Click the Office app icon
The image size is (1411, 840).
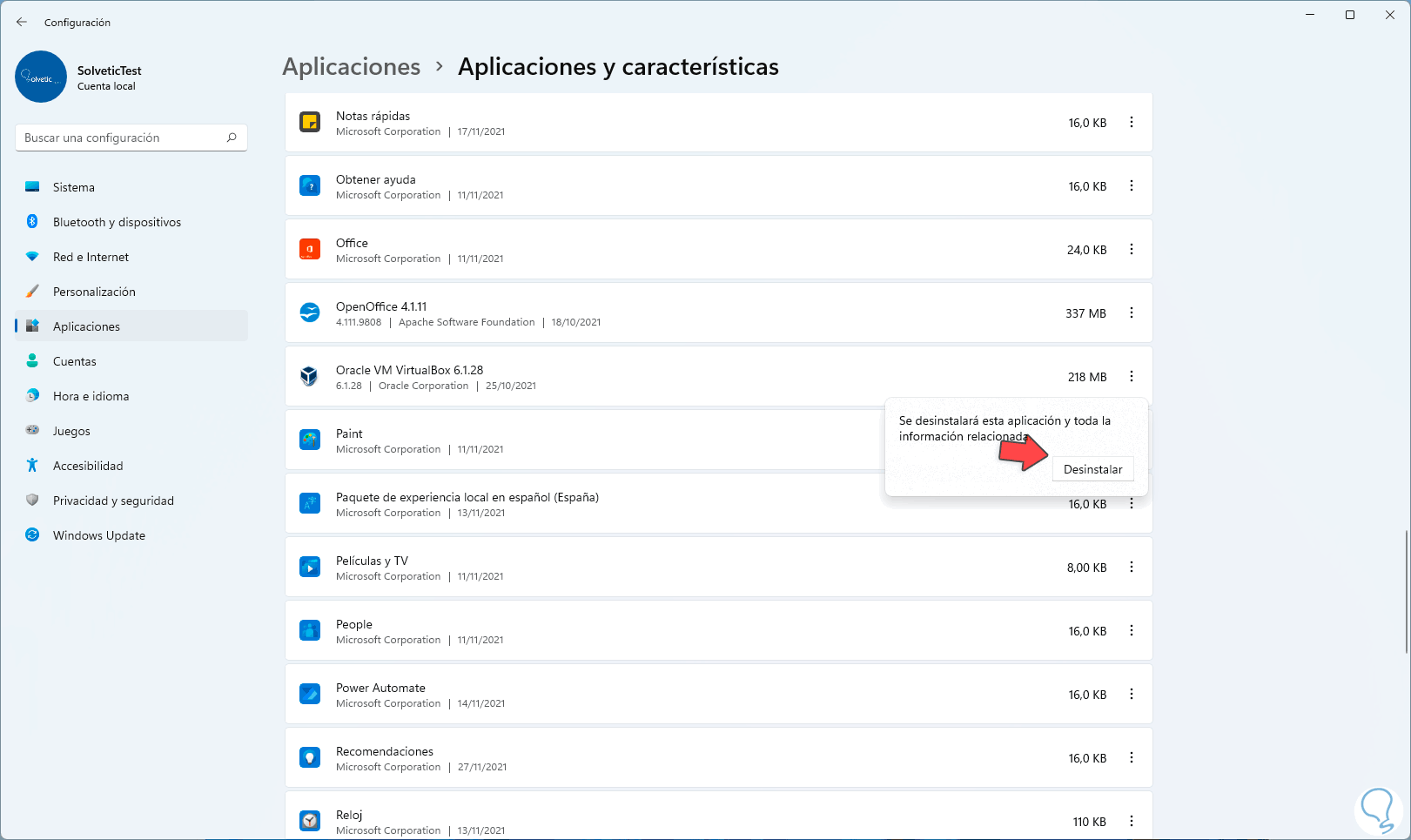click(x=310, y=249)
